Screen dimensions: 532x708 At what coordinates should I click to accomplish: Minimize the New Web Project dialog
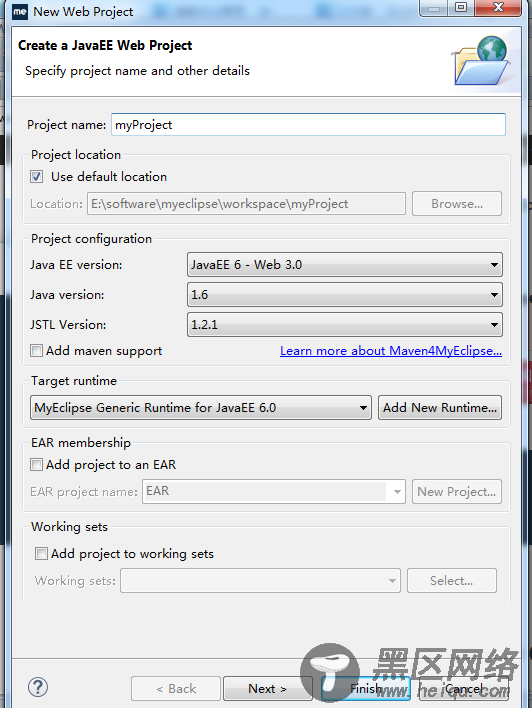click(434, 8)
